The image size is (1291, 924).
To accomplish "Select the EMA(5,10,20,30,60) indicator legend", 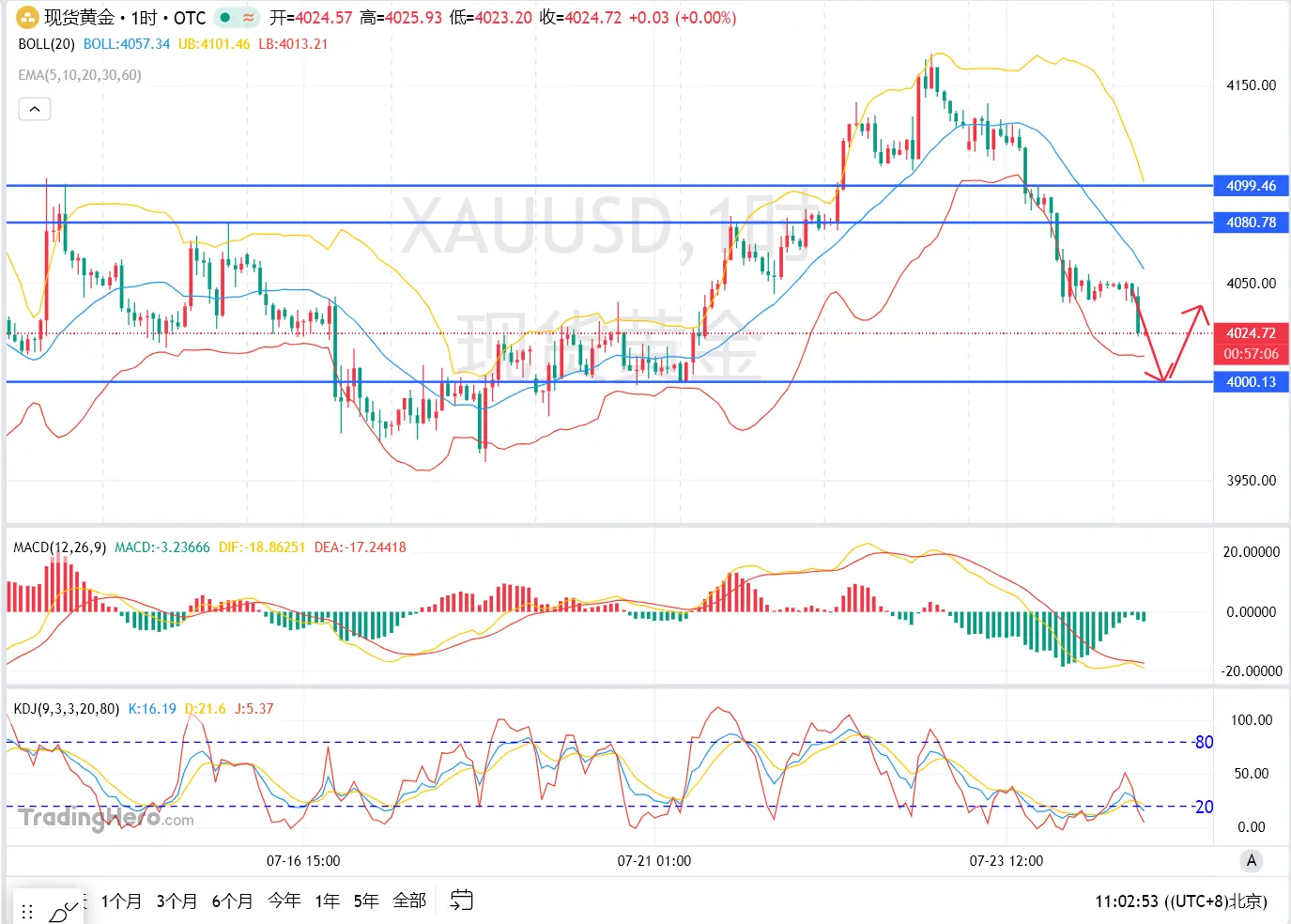I will (80, 75).
